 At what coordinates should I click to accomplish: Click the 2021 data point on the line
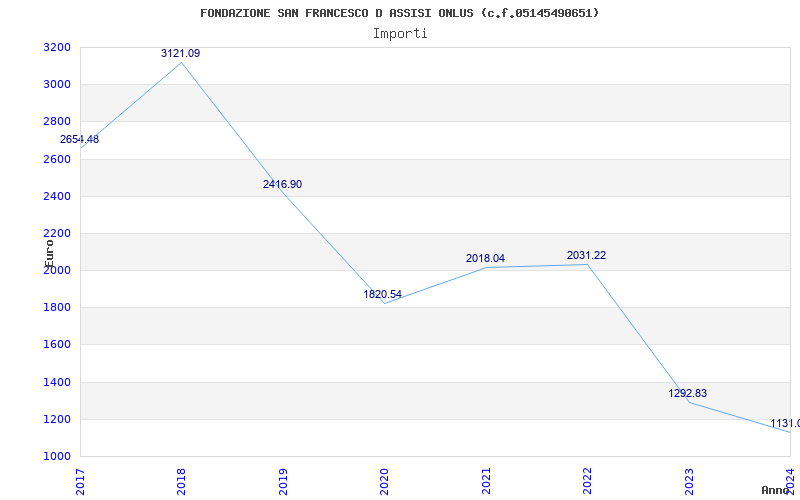[486, 267]
